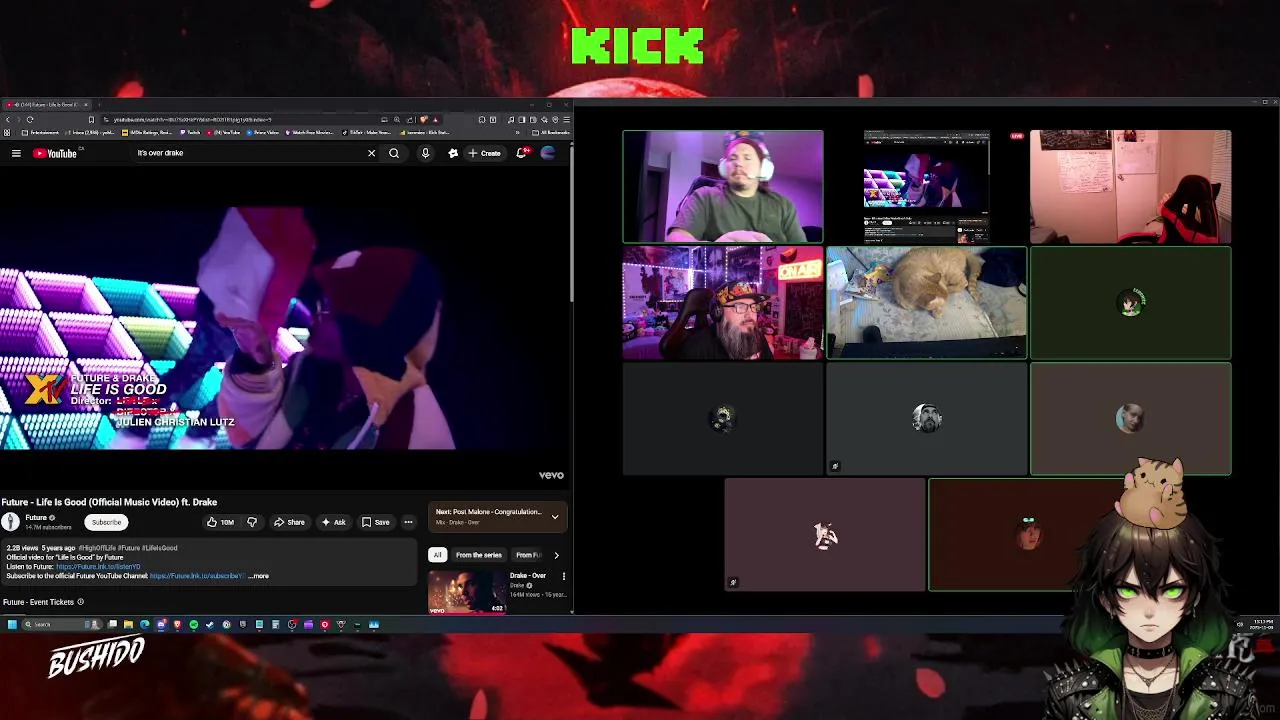1280x720 pixels.
Task: Open the Prime Video bookmark
Action: coord(263,132)
